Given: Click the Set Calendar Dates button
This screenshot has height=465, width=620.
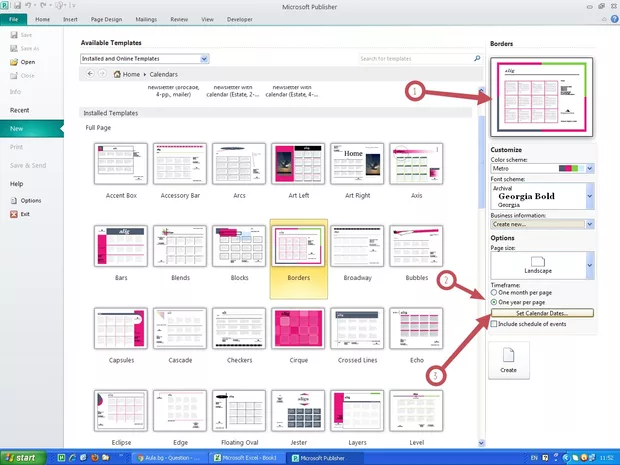Looking at the screenshot, I should [542, 313].
